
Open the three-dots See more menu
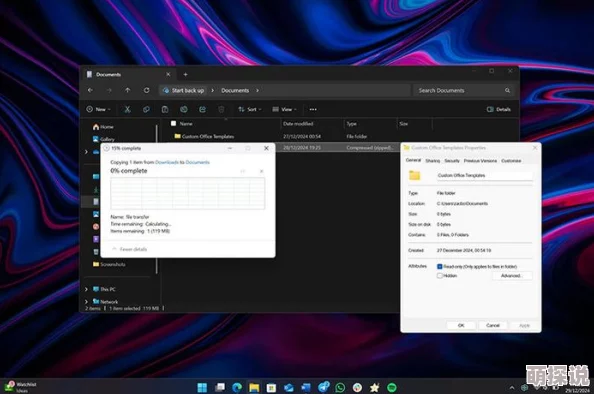tap(313, 109)
